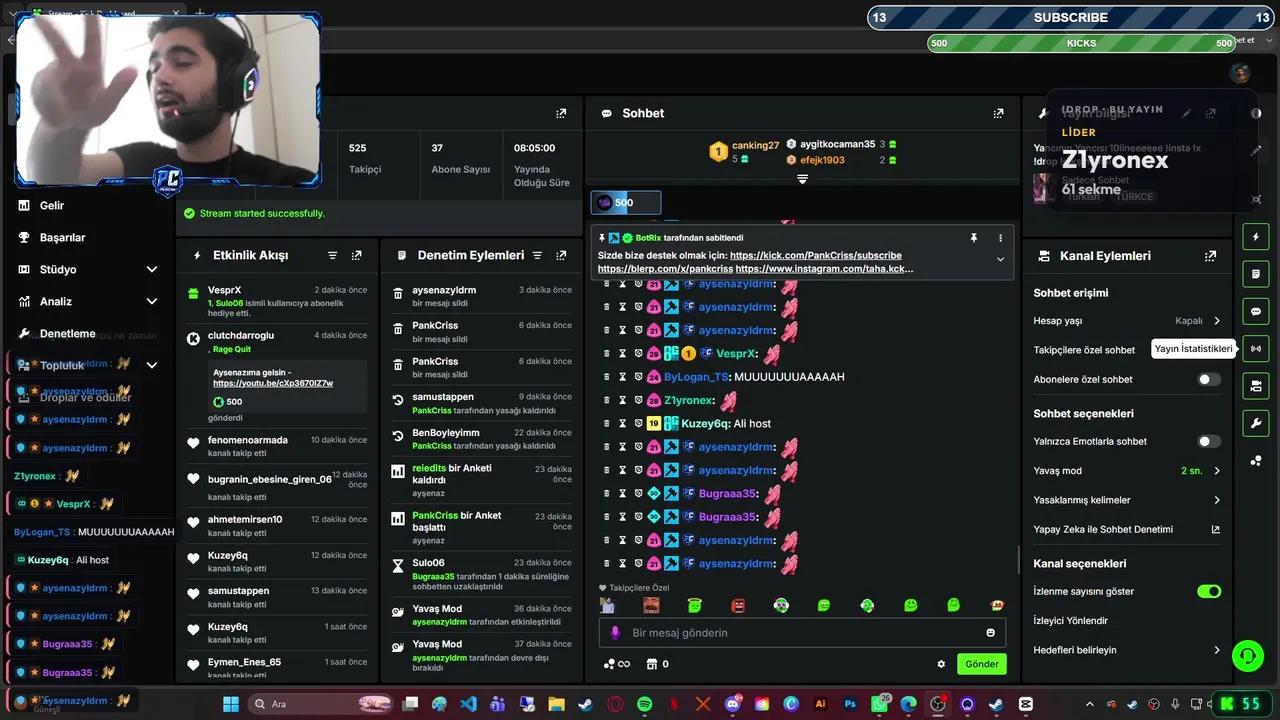Image resolution: width=1280 pixels, height=720 pixels.
Task: Open the emoji picker in message box
Action: tap(991, 633)
